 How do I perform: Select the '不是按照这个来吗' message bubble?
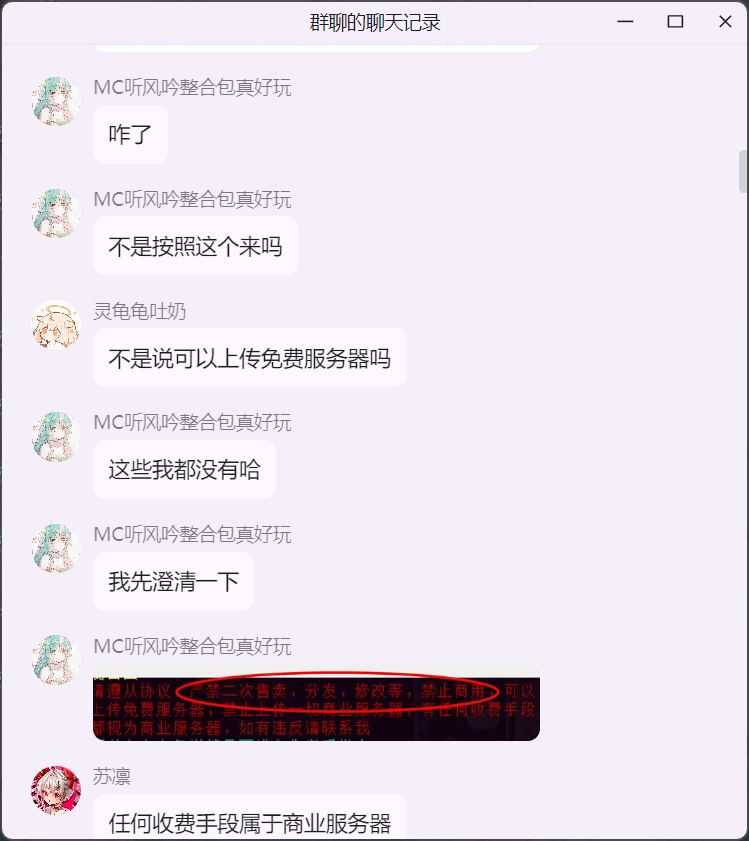click(x=195, y=246)
